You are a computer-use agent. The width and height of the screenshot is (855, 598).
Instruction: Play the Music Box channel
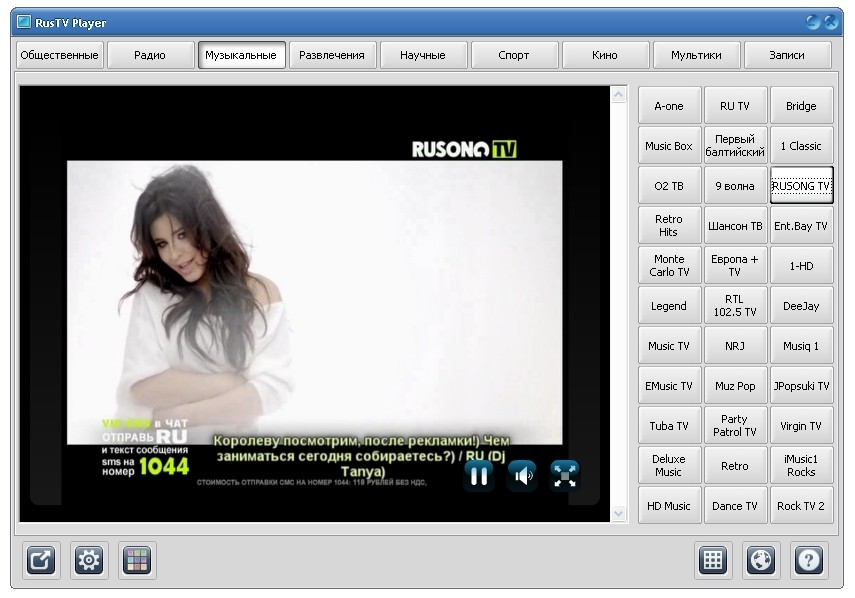point(669,146)
